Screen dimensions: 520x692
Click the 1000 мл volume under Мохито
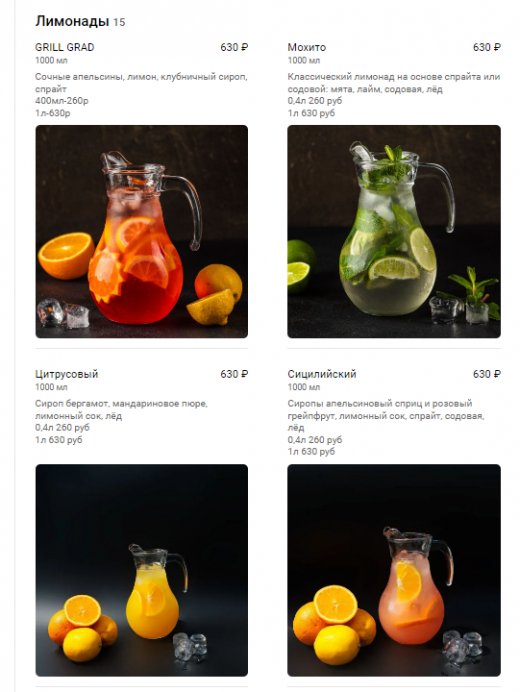pyautogui.click(x=304, y=60)
